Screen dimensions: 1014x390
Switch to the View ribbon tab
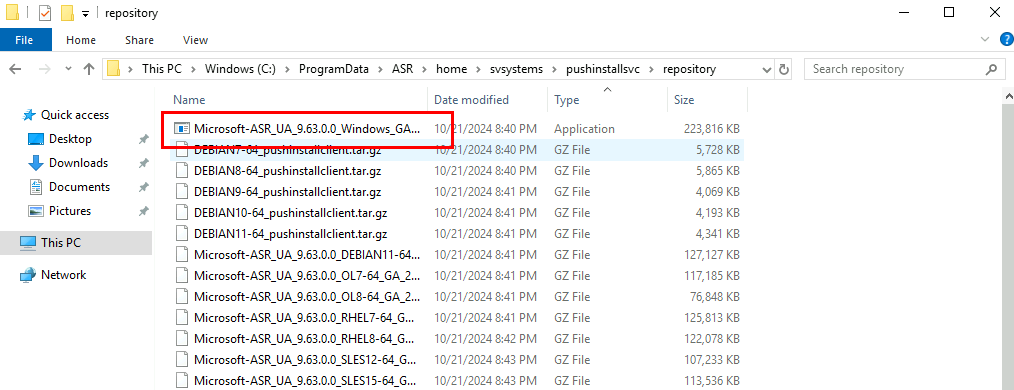click(x=195, y=40)
